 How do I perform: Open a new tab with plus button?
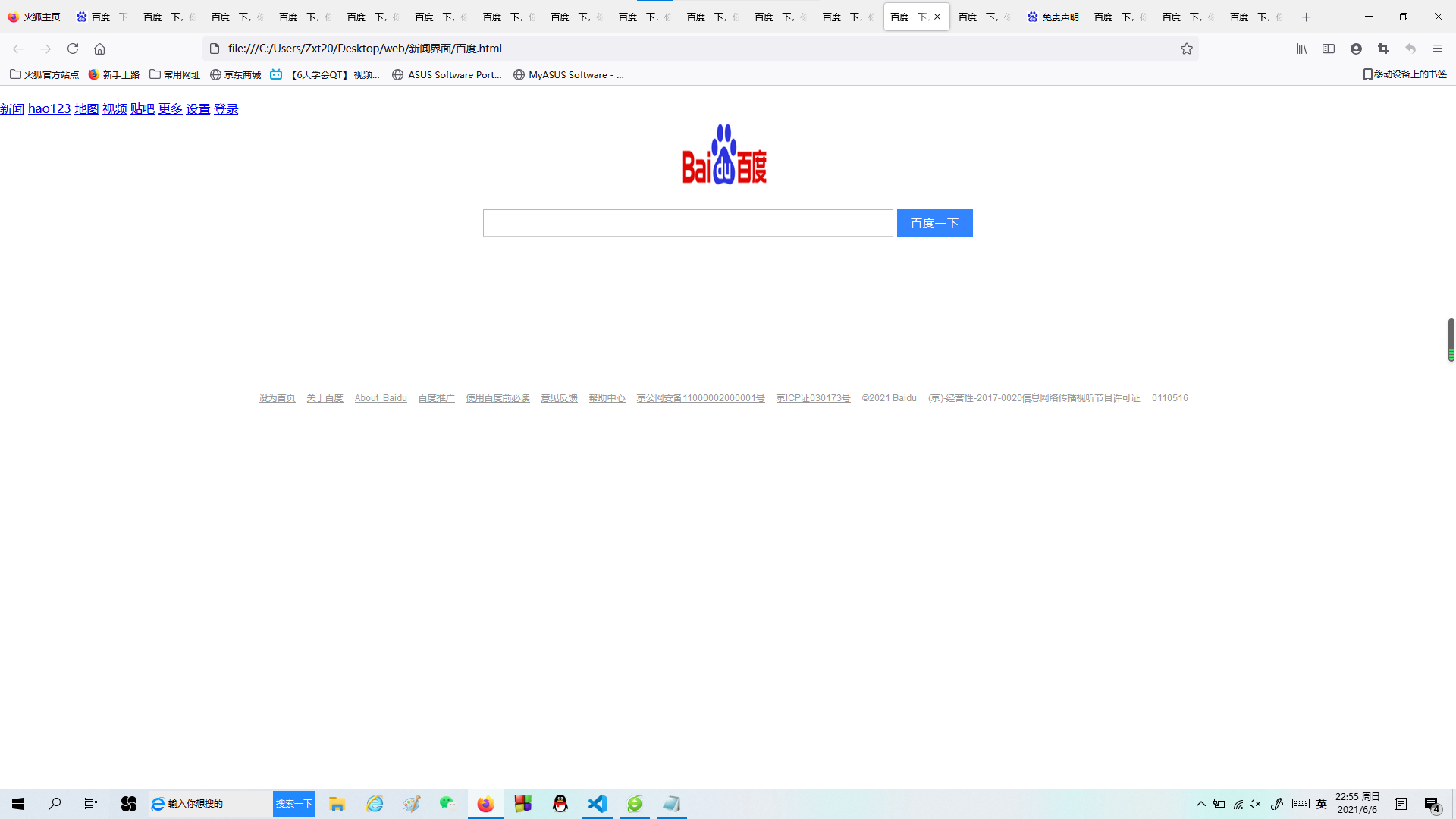1306,17
